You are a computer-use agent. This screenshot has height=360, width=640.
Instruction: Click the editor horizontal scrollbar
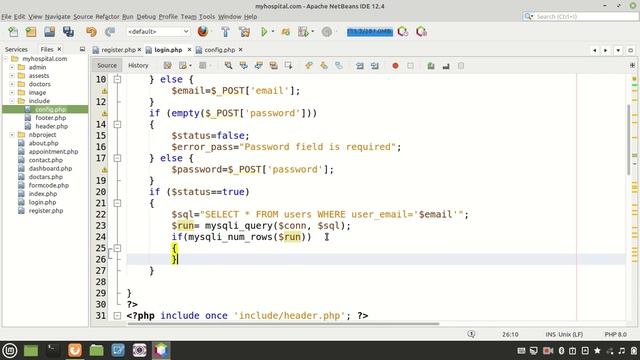click(x=283, y=324)
